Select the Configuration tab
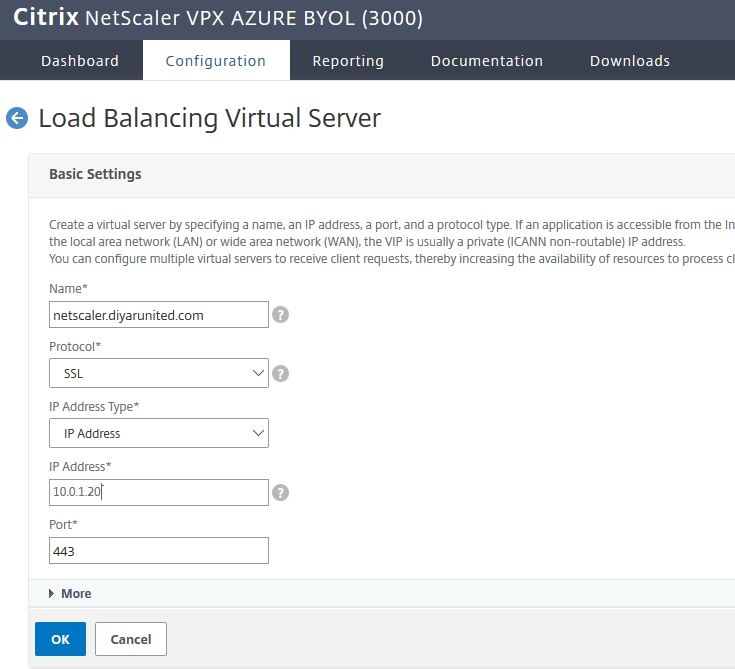 pyautogui.click(x=216, y=60)
